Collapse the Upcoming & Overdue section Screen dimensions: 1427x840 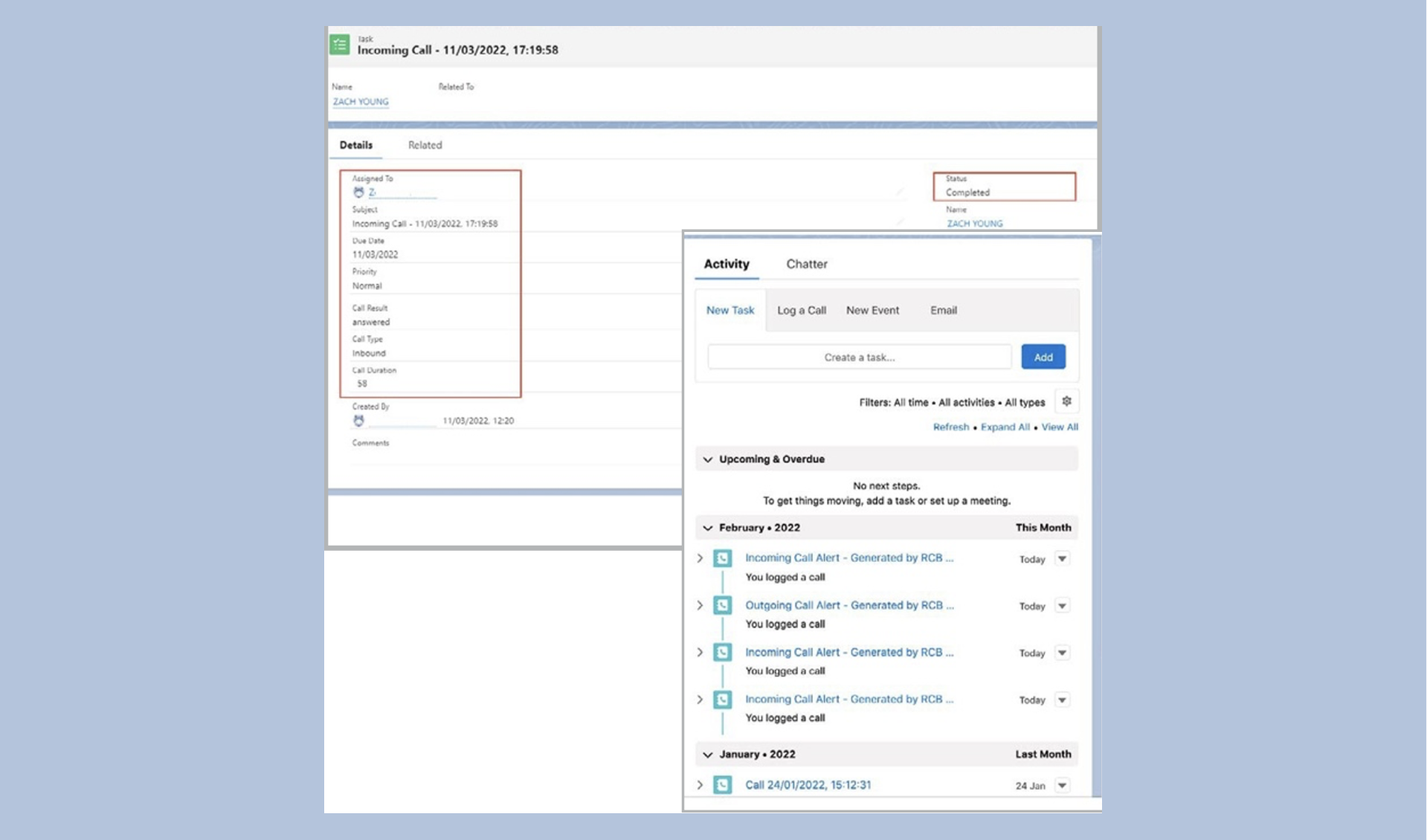[707, 459]
